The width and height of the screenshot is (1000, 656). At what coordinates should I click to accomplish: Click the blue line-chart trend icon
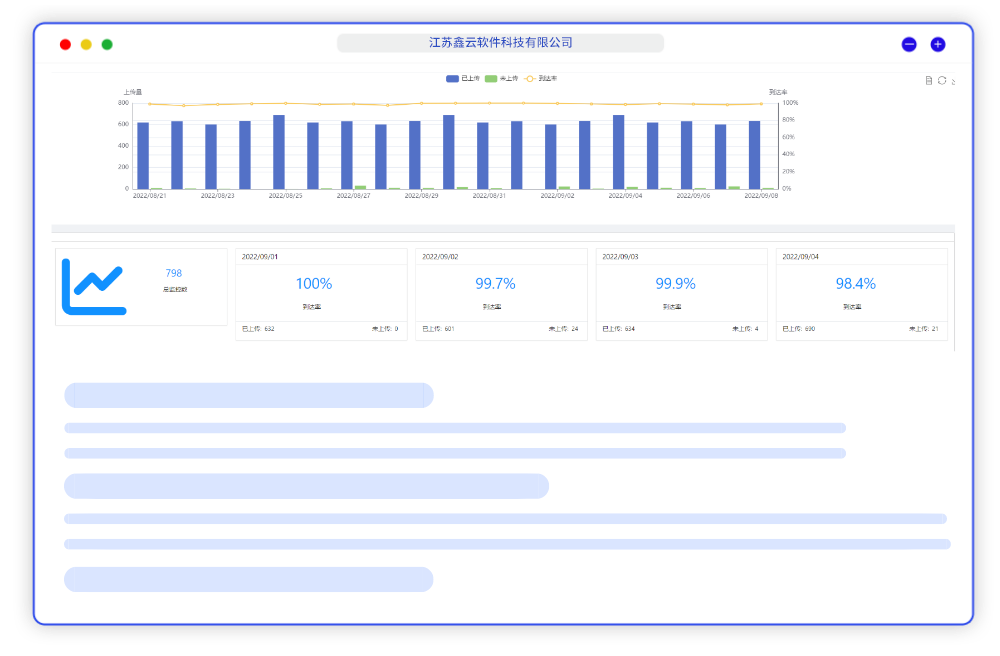tap(94, 286)
